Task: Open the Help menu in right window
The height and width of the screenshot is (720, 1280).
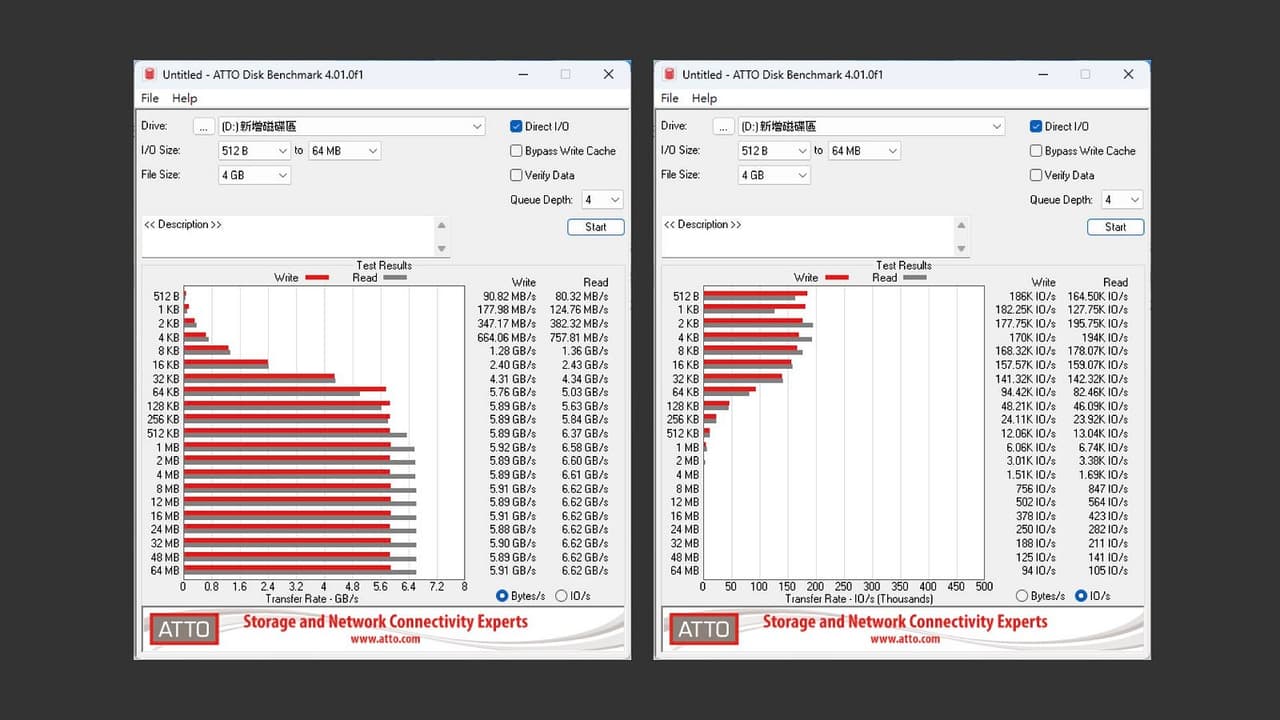Action: click(704, 98)
